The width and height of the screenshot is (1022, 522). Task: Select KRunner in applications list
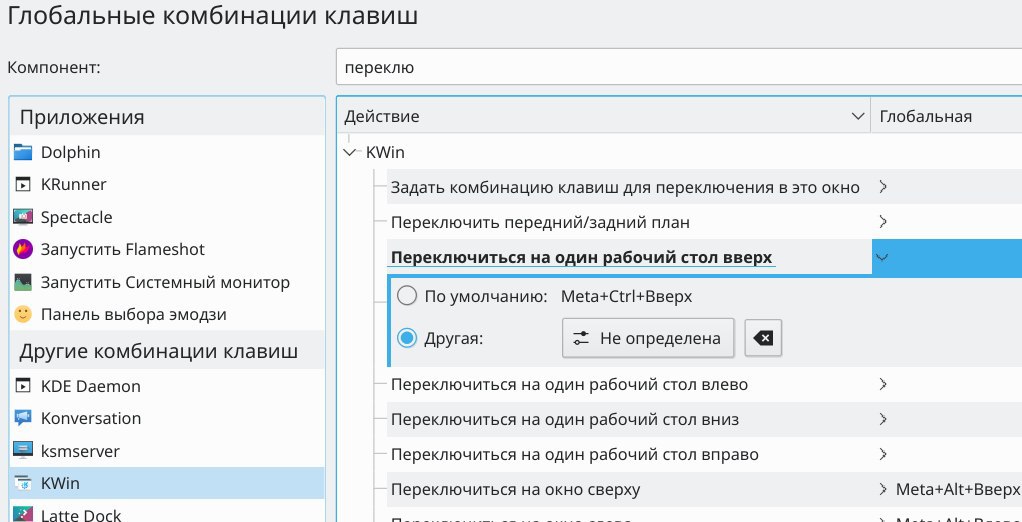pos(167,184)
